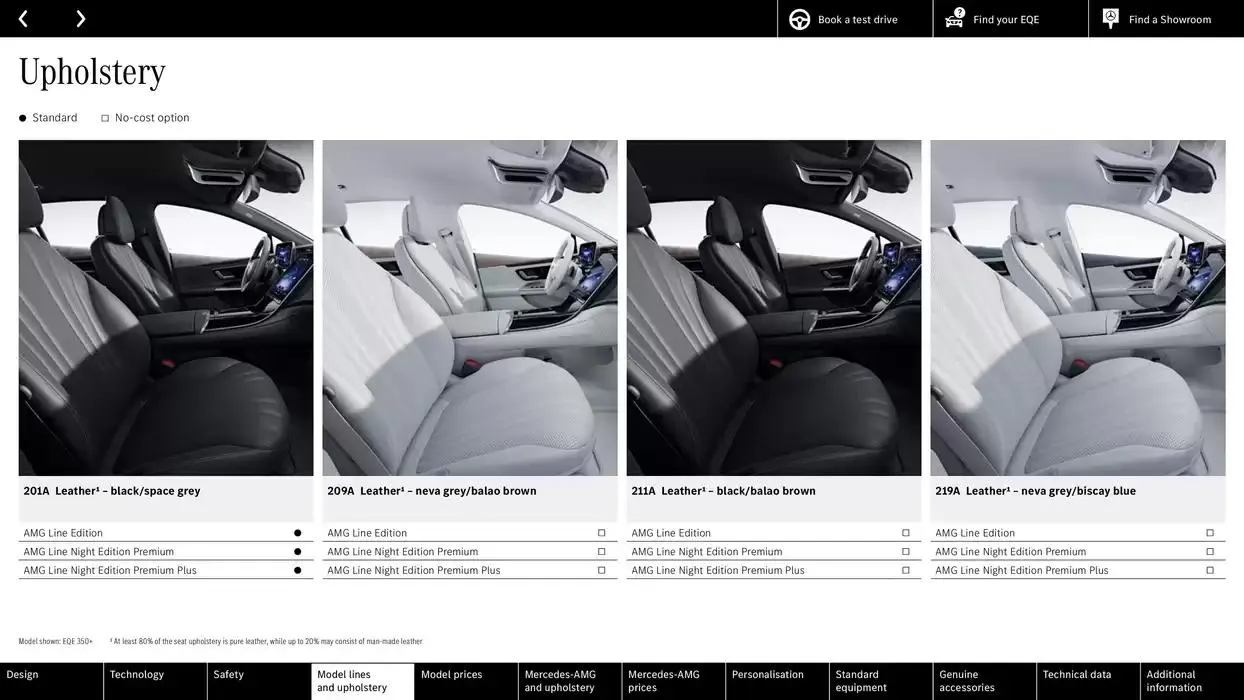Tick 211A AMG Line Night Edition Premium box
Viewport: 1244px width, 700px height.
(906, 552)
